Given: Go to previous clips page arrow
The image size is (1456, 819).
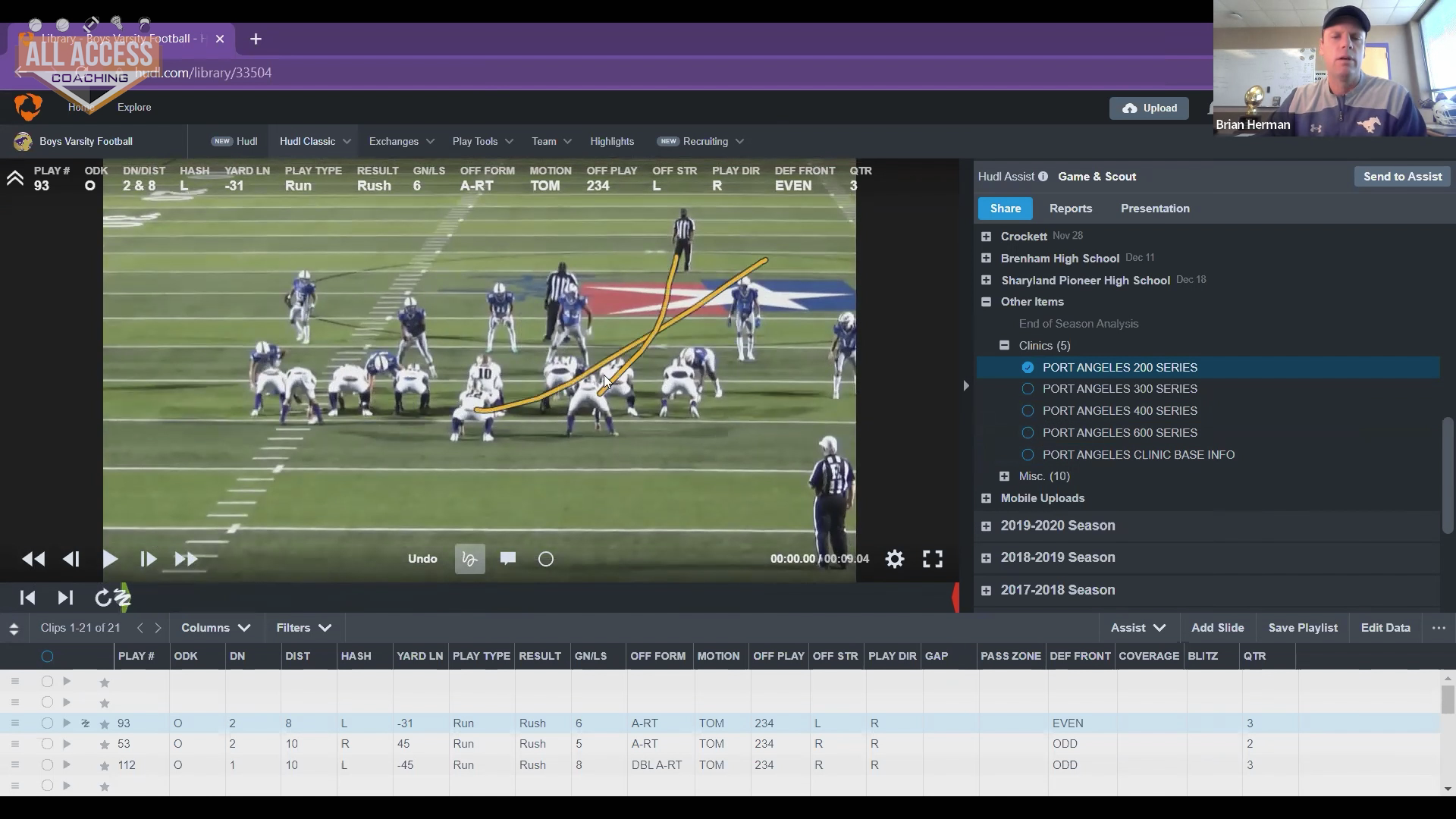Looking at the screenshot, I should click(140, 628).
